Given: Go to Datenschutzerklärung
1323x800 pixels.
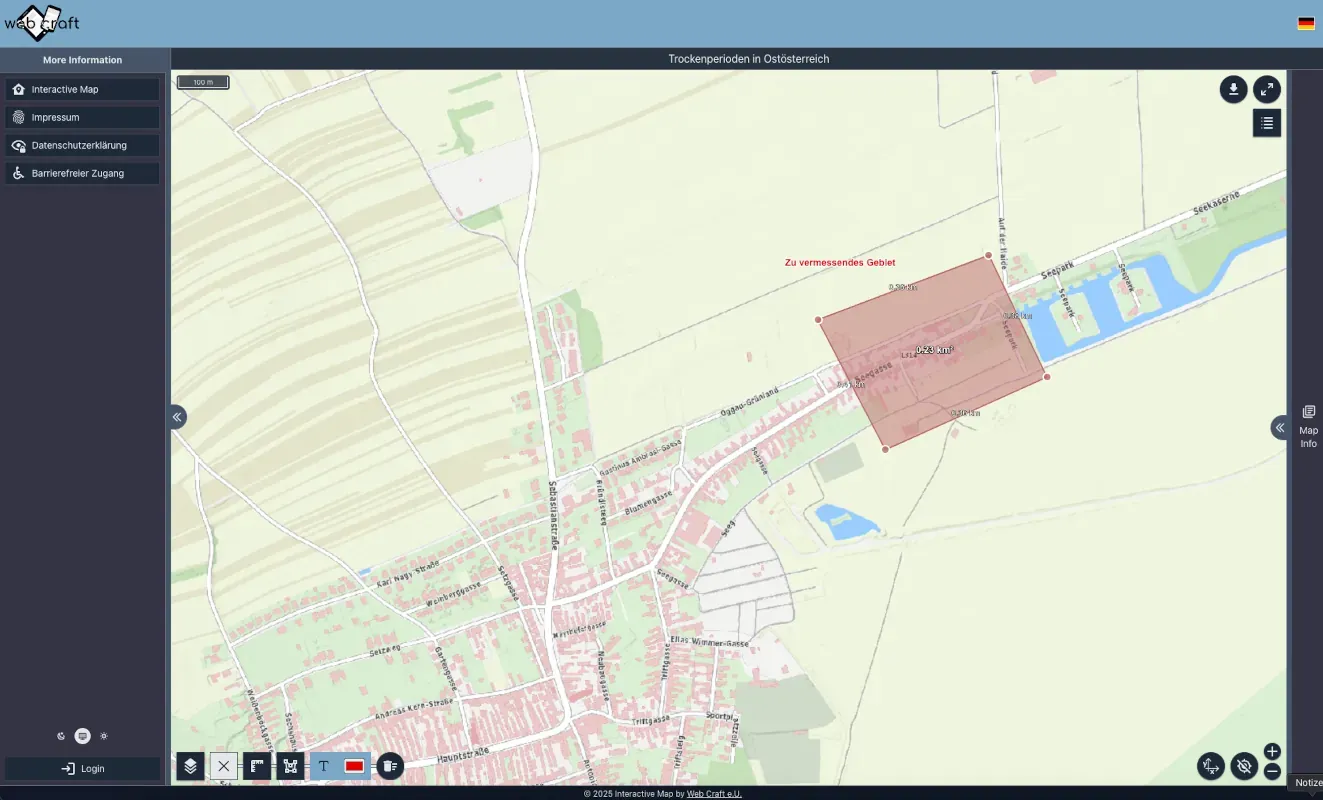Looking at the screenshot, I should [82, 145].
